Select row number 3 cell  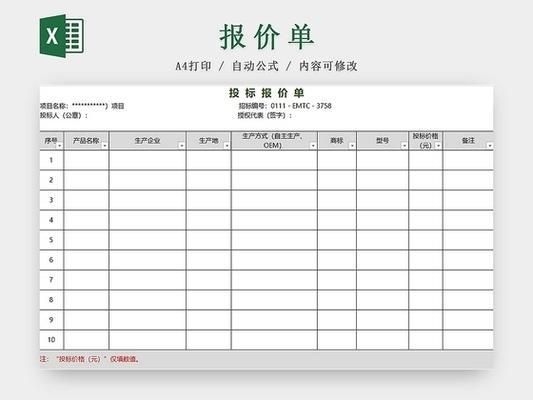click(51, 200)
